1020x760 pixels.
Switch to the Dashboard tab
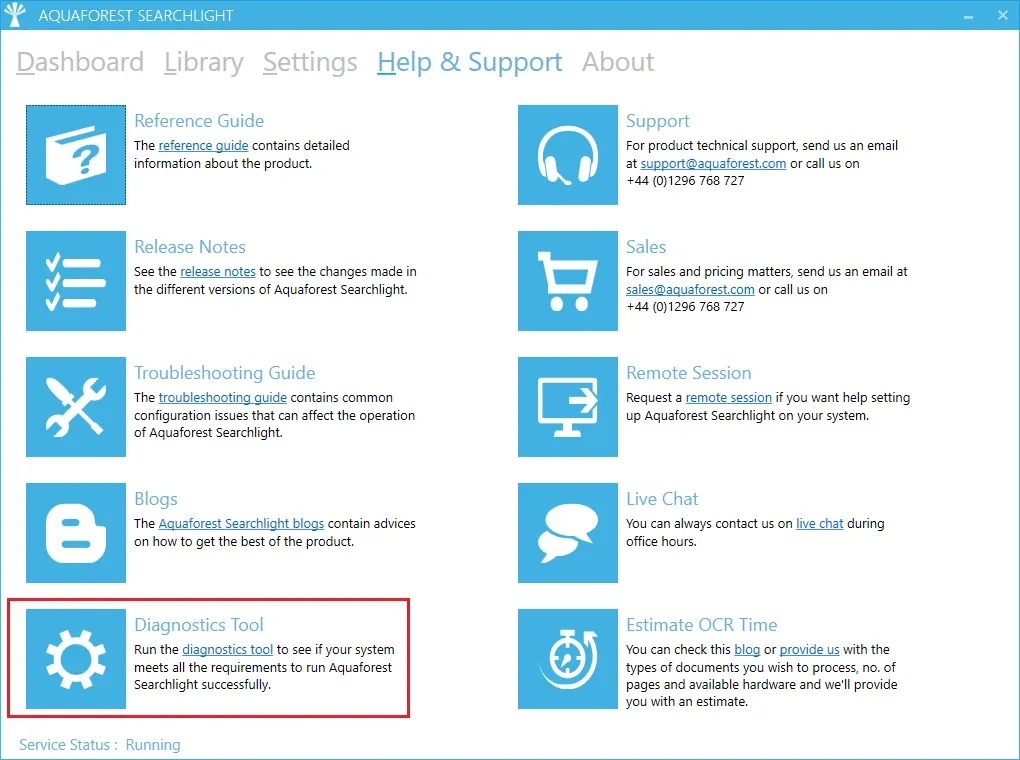(80, 62)
